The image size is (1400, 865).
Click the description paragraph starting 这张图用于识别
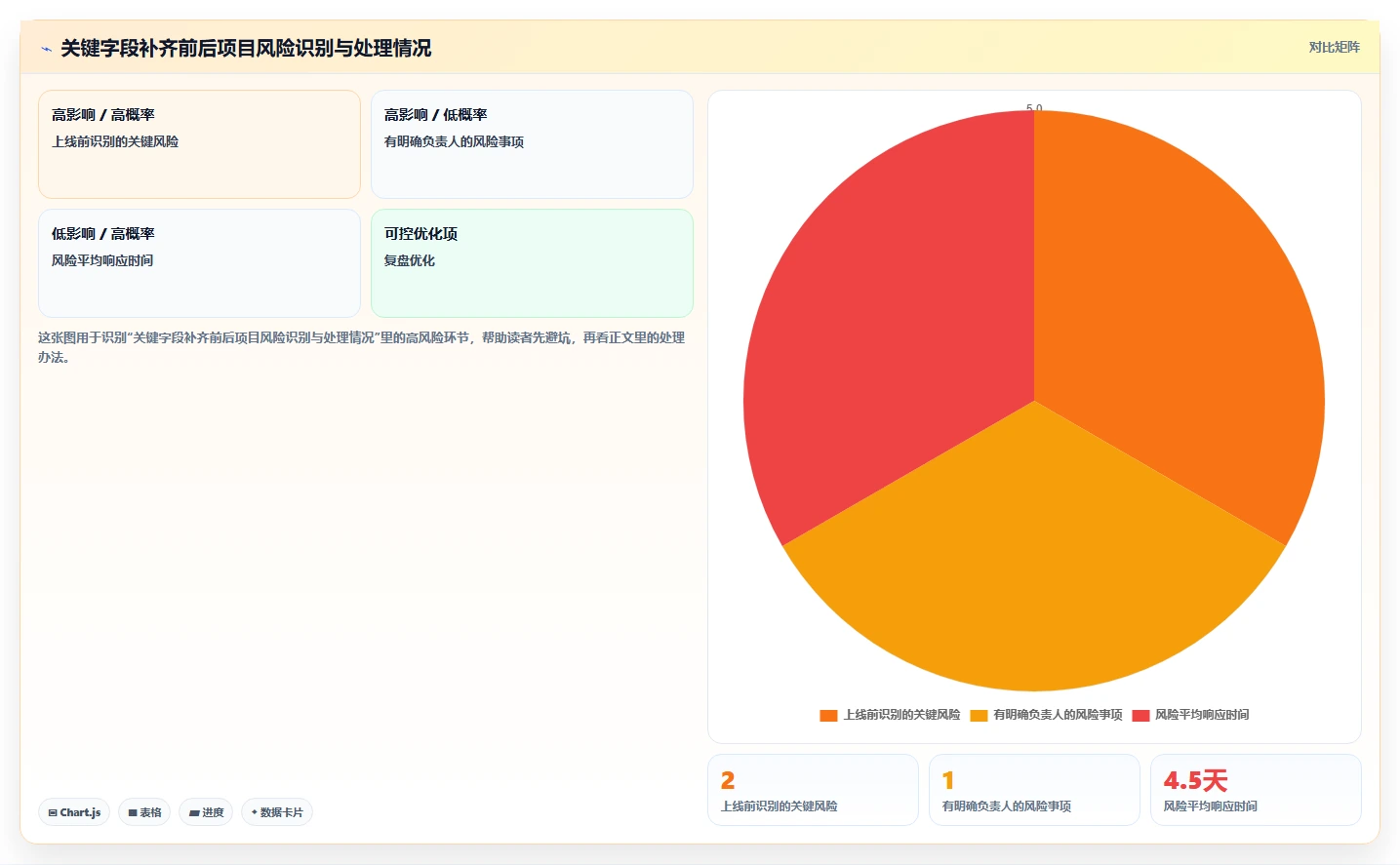click(x=361, y=347)
